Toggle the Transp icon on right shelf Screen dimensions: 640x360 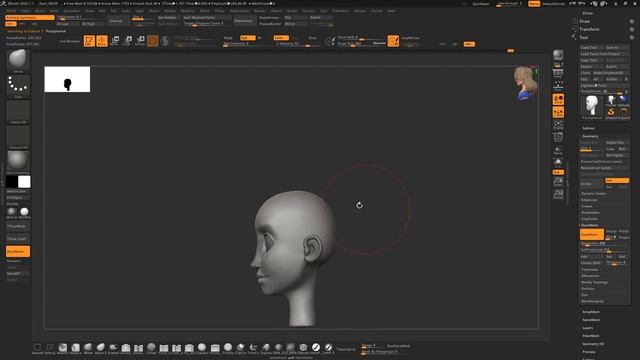558,151
